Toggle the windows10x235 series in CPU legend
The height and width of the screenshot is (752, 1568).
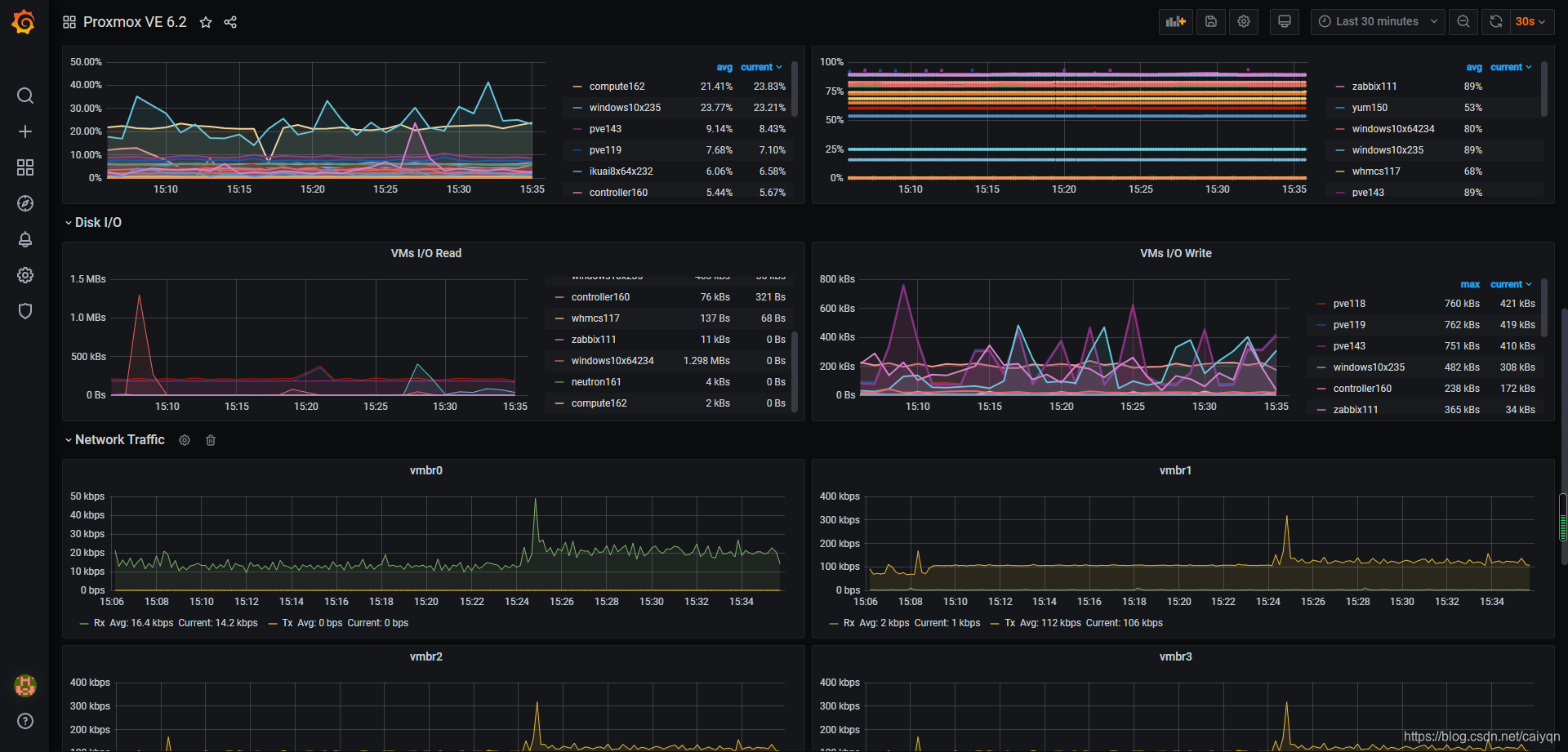625,107
